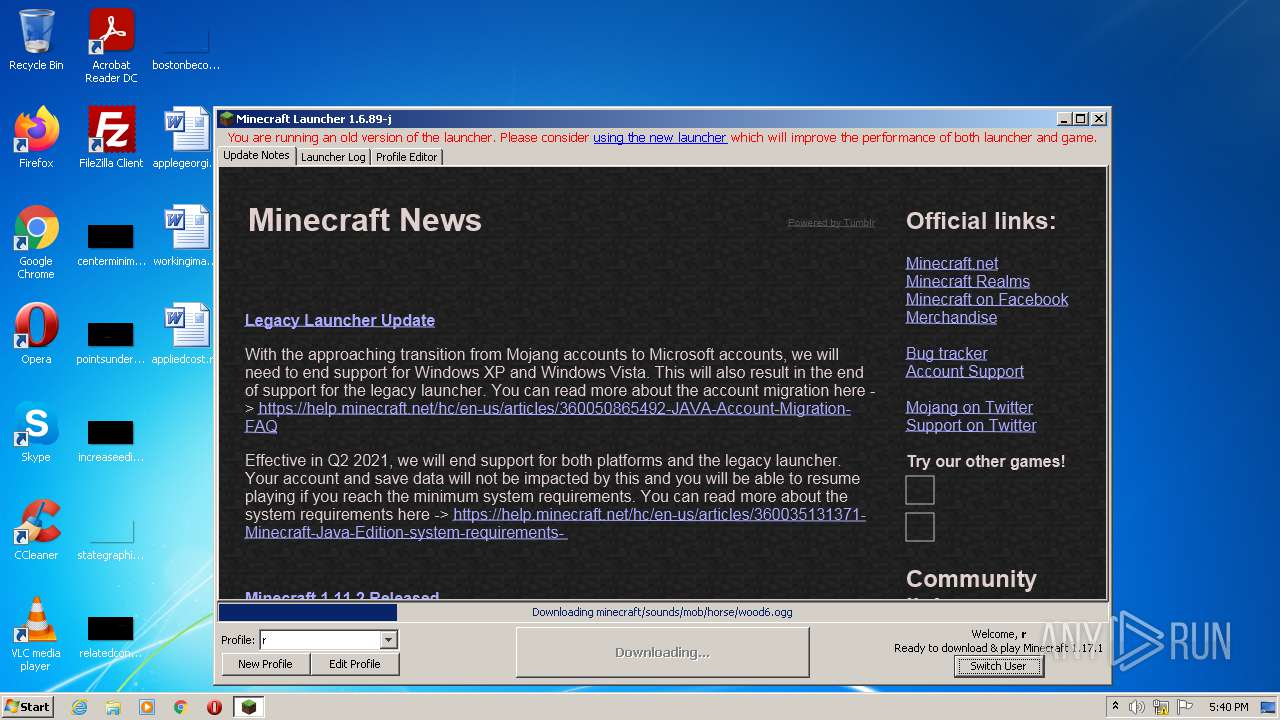Follow the 'using the new launcher' link
1280x720 pixels.
660,138
